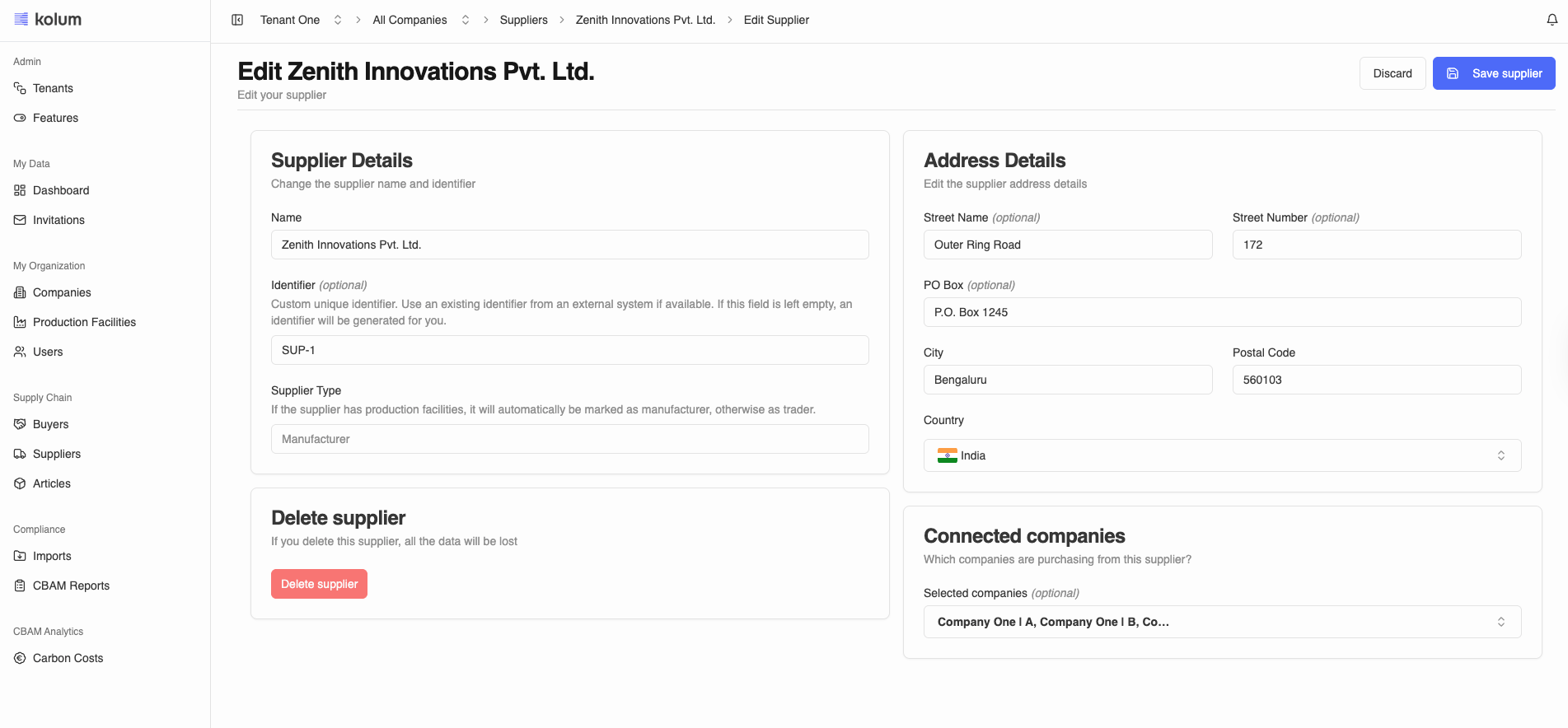Click the notification bell icon
The width and height of the screenshot is (1568, 728).
pos(1552,20)
